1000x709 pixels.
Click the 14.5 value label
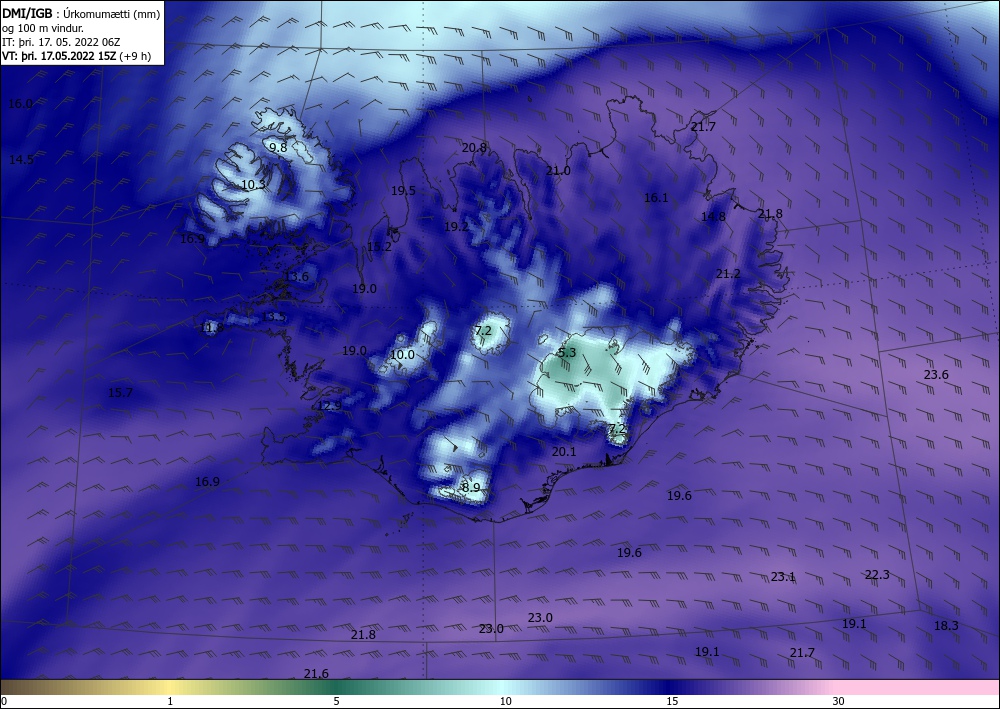tap(21, 159)
